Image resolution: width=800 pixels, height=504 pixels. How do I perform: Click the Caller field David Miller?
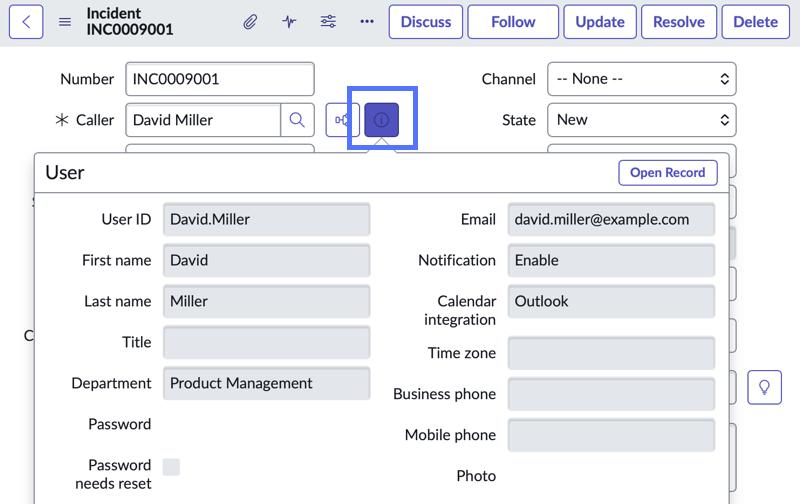203,120
